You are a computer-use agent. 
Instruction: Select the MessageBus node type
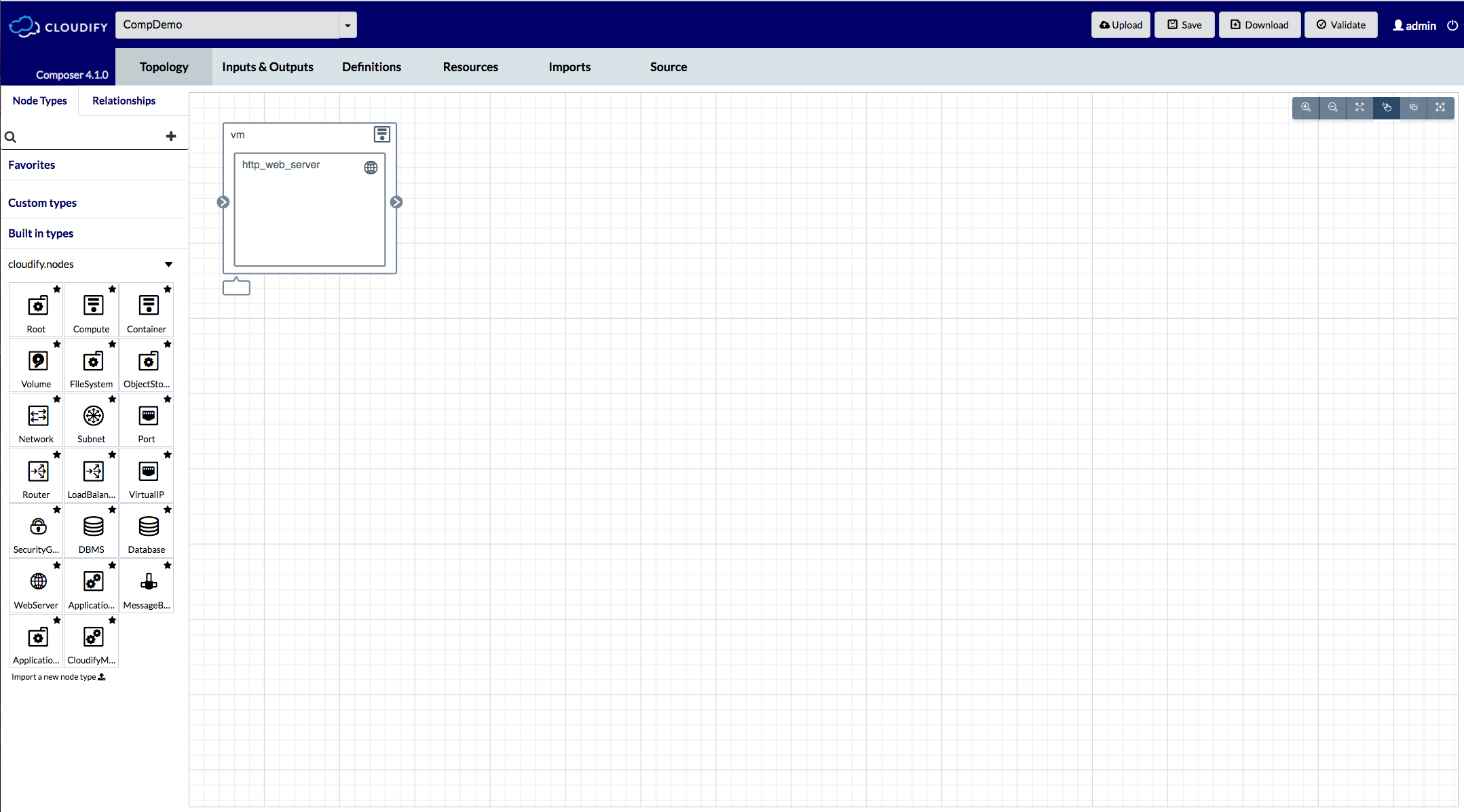(x=147, y=586)
